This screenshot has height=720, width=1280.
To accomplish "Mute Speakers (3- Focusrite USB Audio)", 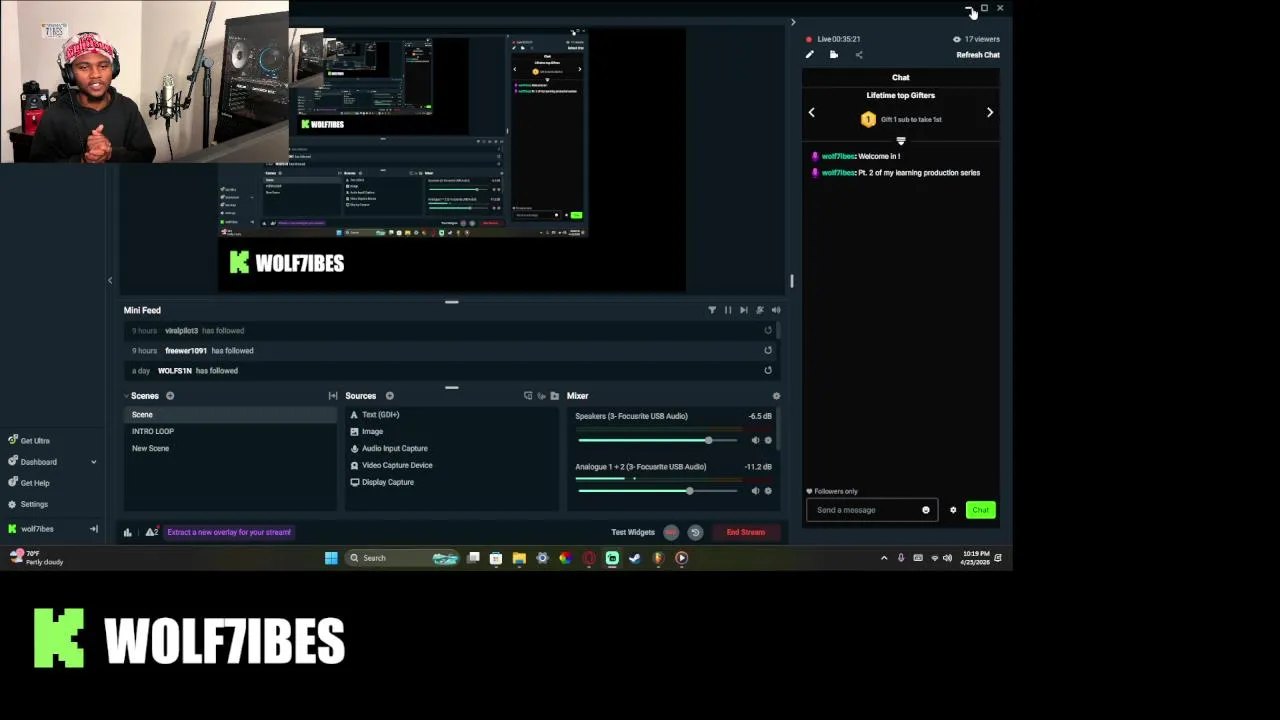I will pyautogui.click(x=755, y=440).
